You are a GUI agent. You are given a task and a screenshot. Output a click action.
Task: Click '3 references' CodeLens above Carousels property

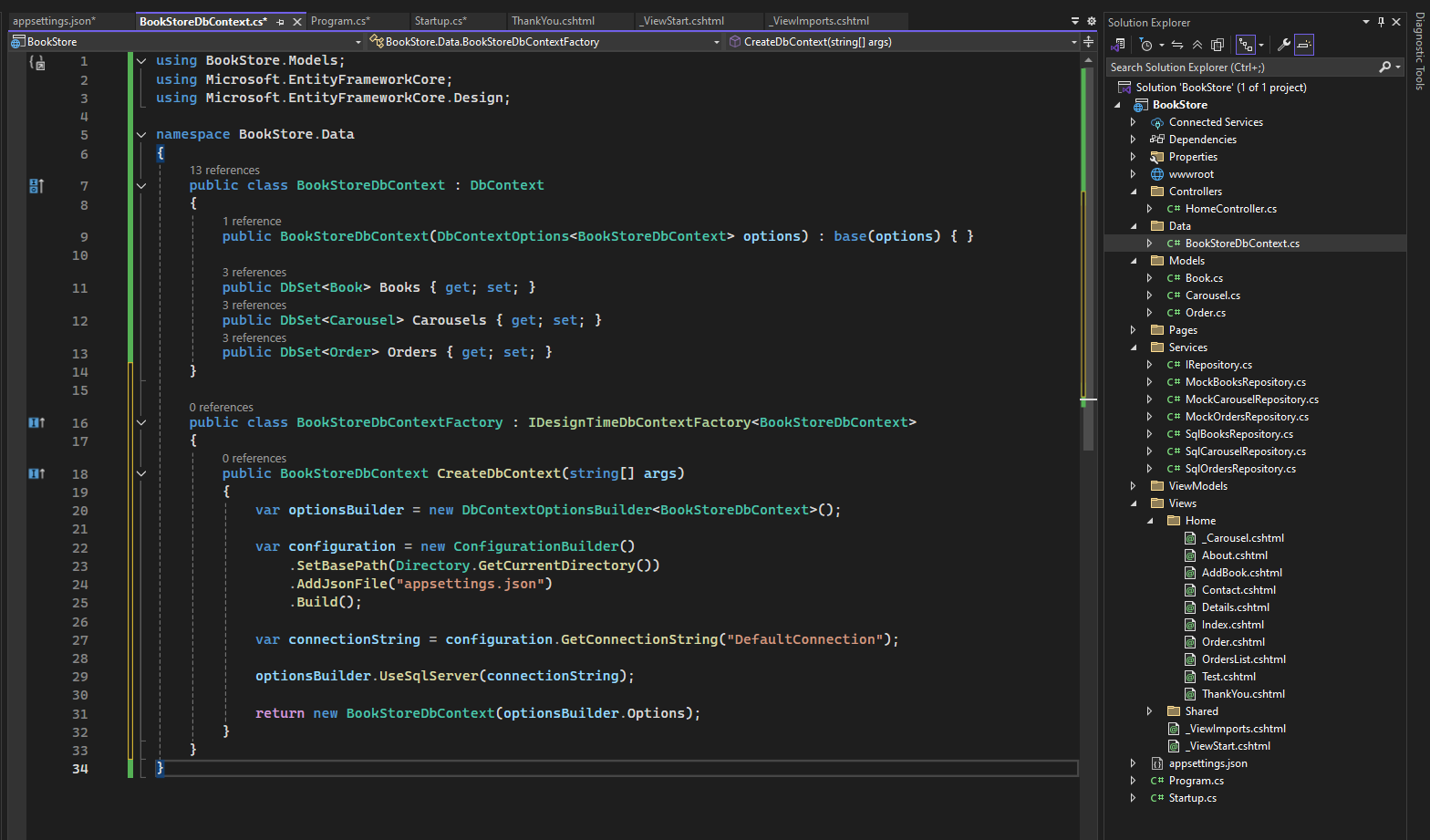(254, 306)
